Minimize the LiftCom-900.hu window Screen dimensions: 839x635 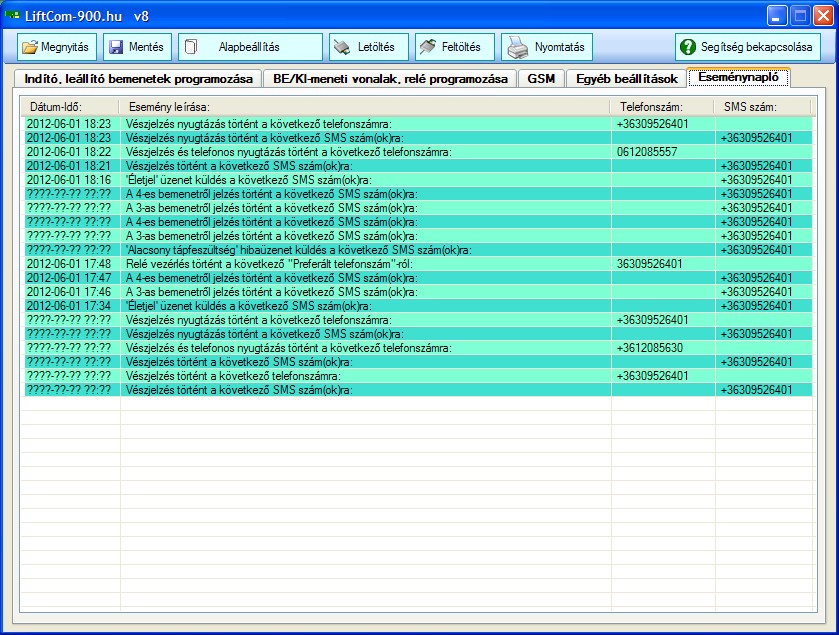[776, 16]
